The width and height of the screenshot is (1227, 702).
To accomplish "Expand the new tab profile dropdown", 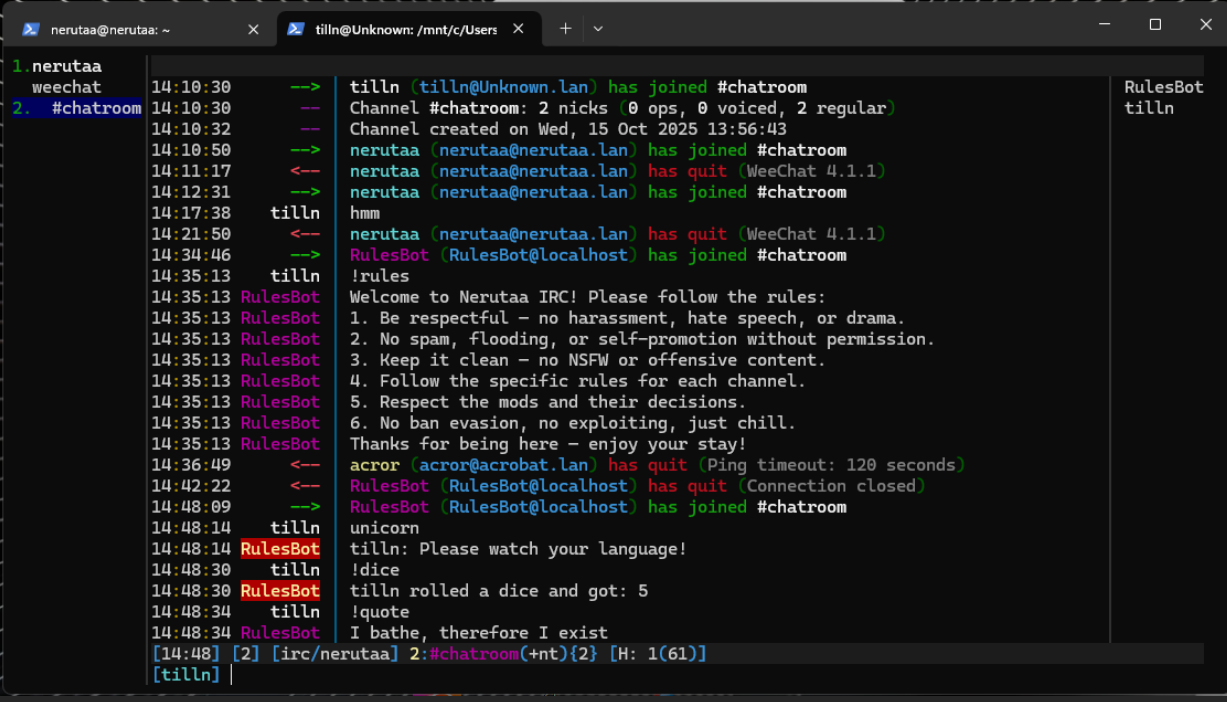I will (598, 29).
